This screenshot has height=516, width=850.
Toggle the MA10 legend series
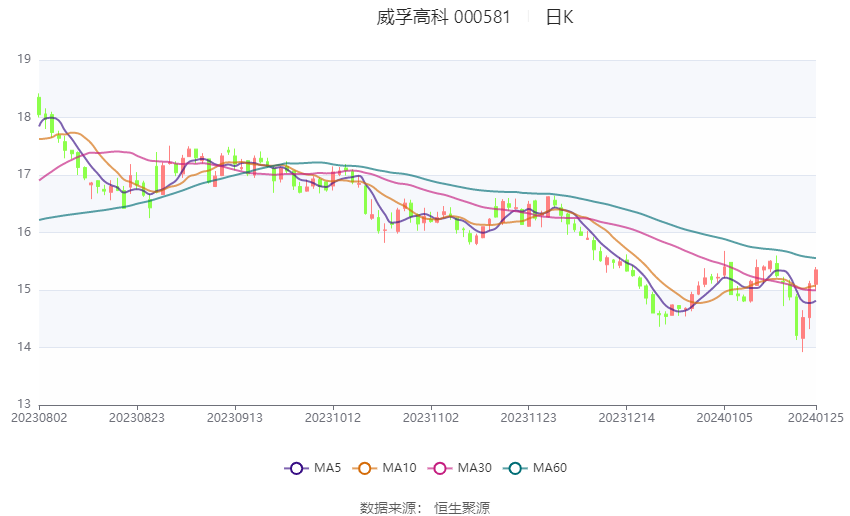(384, 468)
